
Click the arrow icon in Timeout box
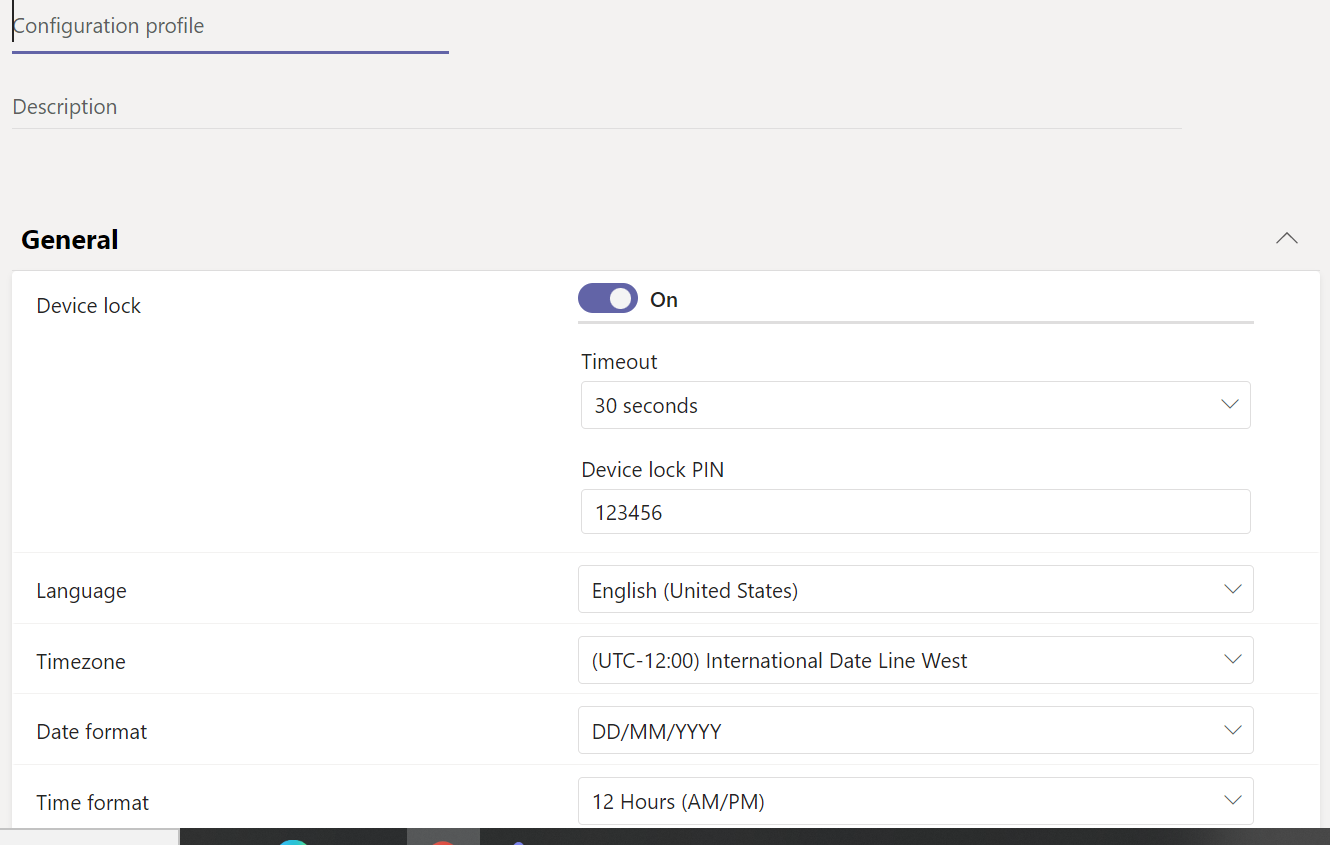tap(1230, 405)
